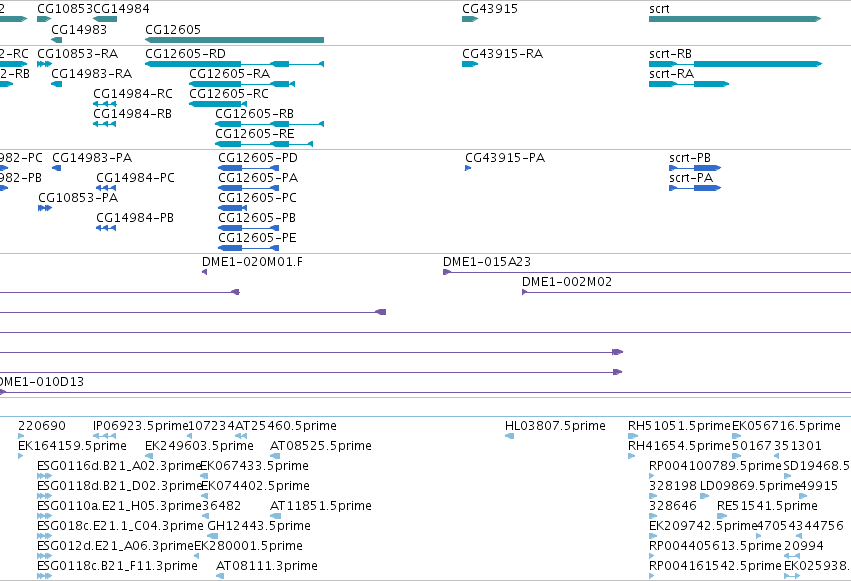Click EST EK074402.5prime
The height and width of the screenshot is (581, 851).
(204, 496)
